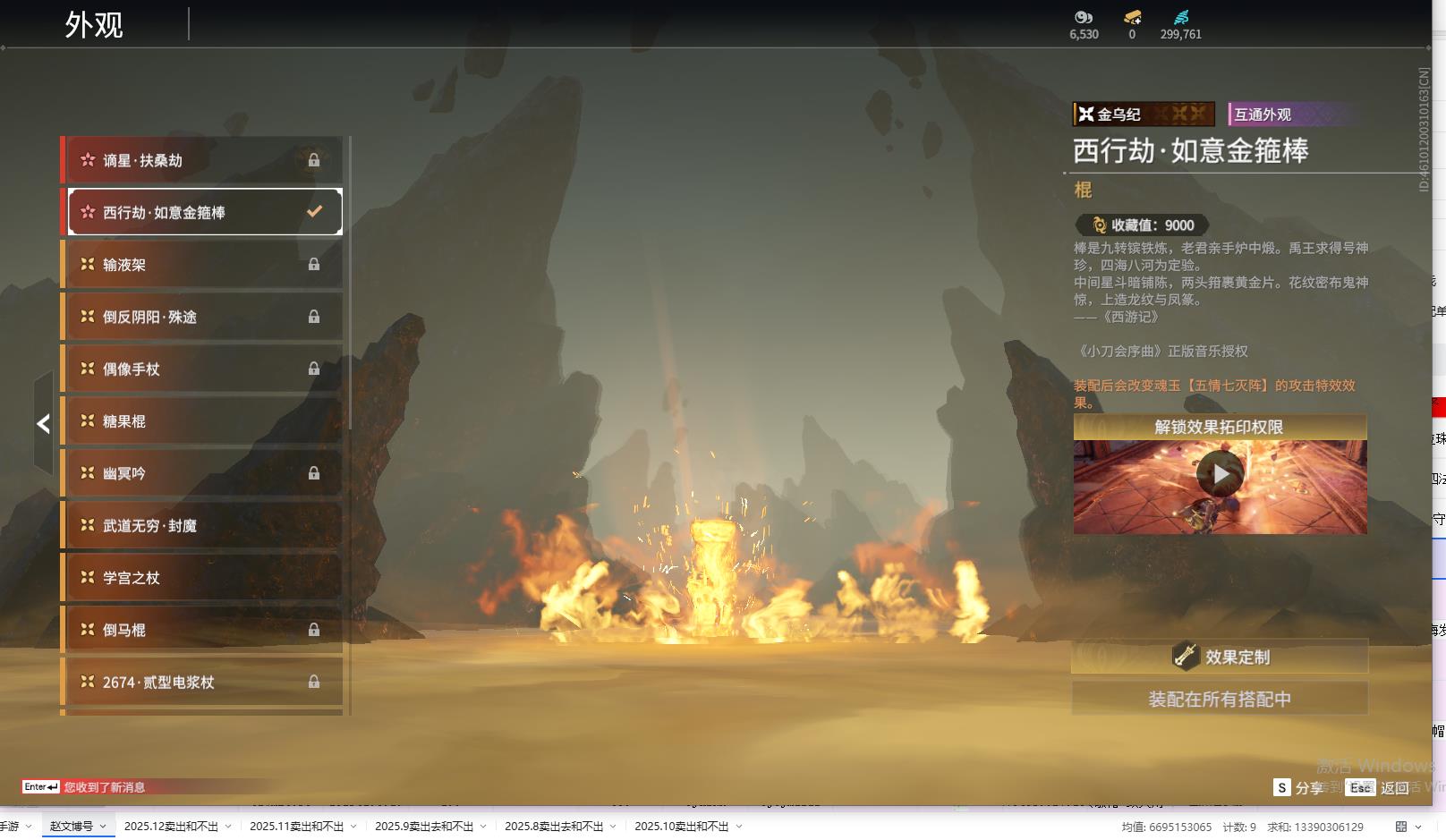Switch to the 2025.10卖出和不出 sheet tab

(682, 827)
